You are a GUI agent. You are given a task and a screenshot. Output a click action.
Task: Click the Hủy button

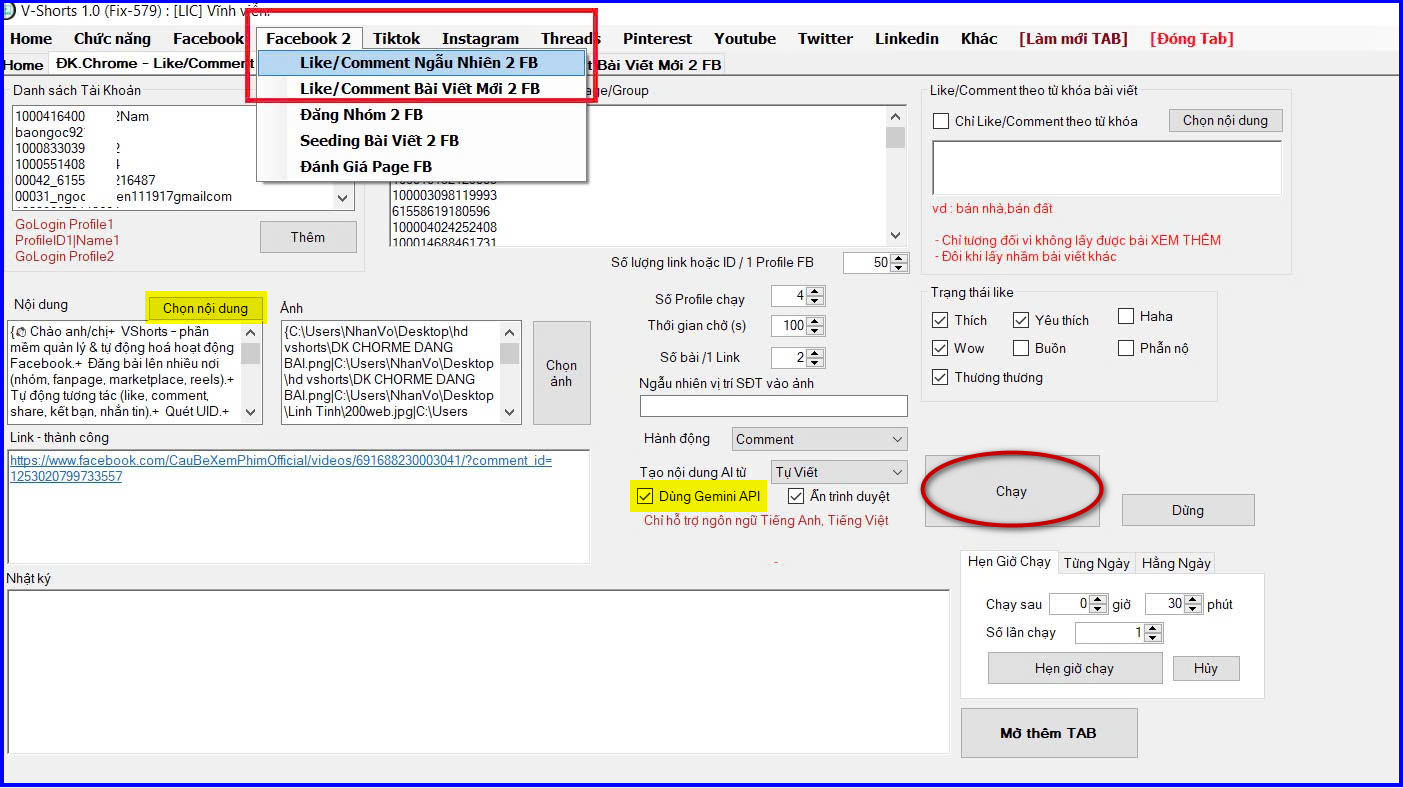tap(1206, 668)
